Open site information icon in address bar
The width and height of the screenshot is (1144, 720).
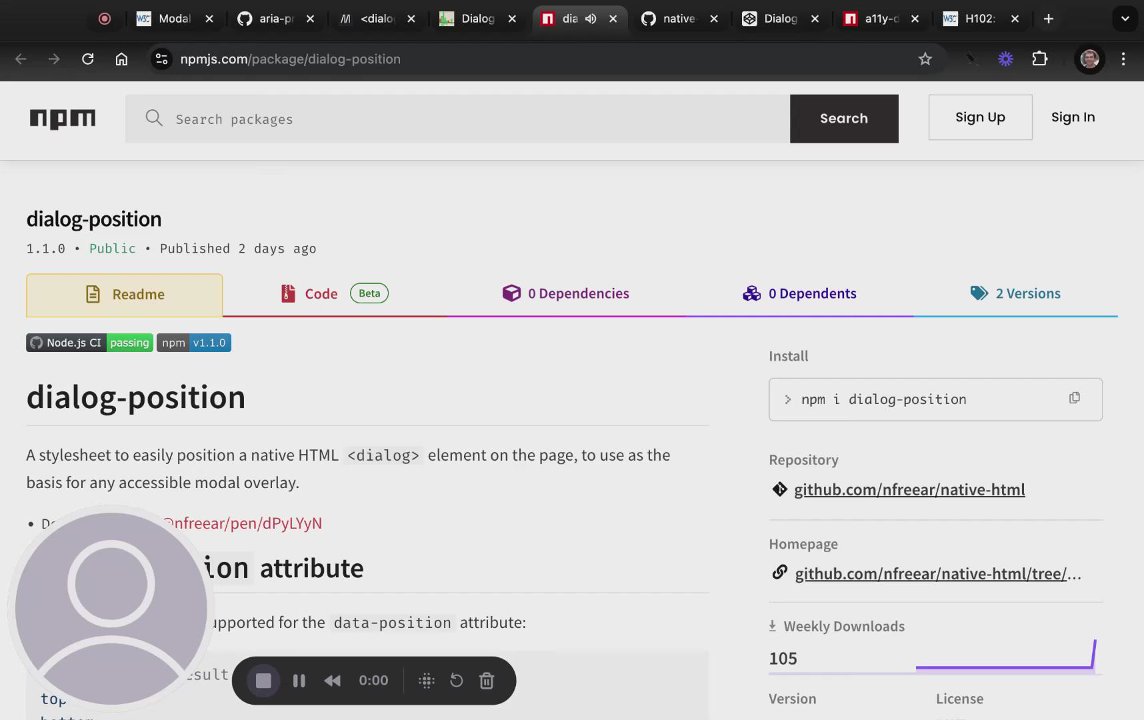(x=161, y=59)
